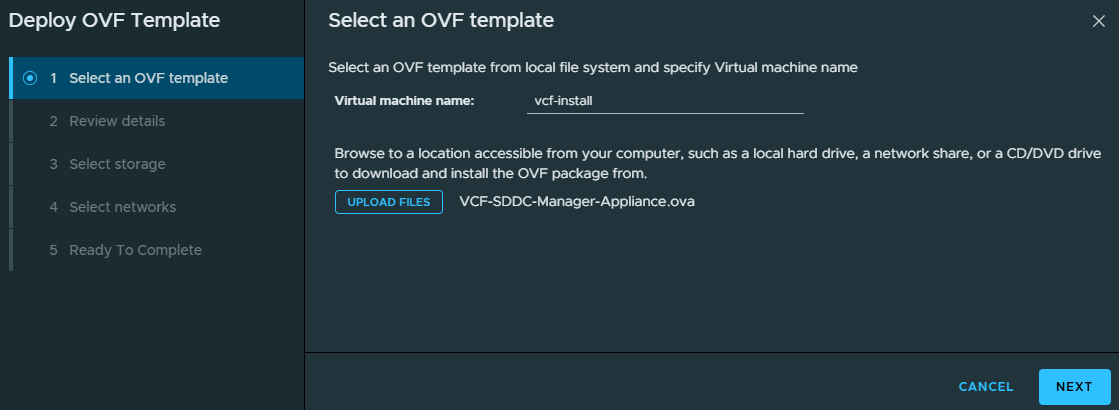Select the 'Select an OVF template' wizard step
Viewport: 1119px width, 410px height.
[x=156, y=78]
